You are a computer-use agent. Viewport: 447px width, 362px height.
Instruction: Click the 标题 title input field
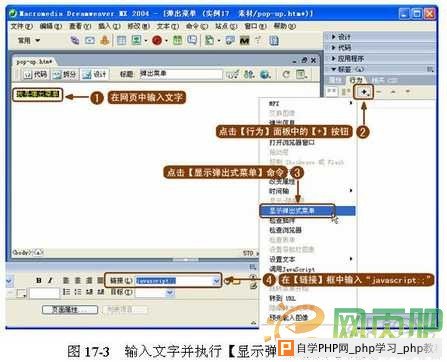(x=180, y=74)
